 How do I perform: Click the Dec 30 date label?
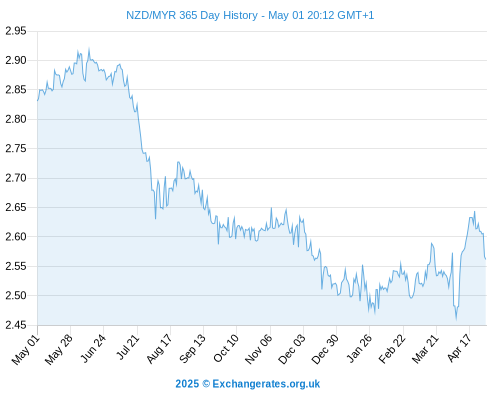coord(325,349)
